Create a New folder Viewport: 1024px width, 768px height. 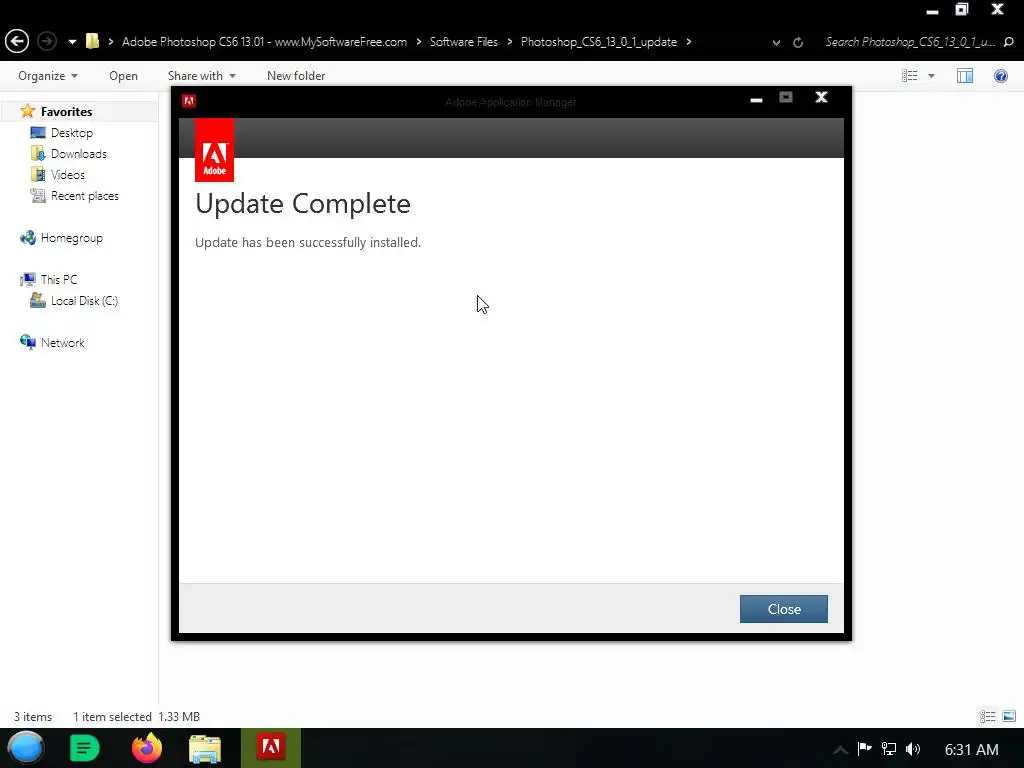tap(296, 76)
